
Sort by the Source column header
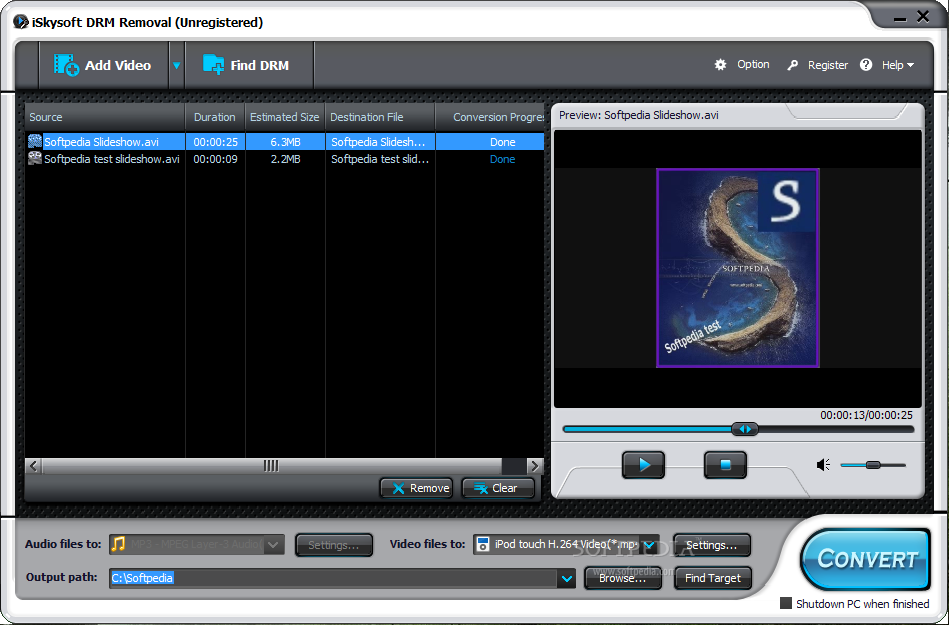click(105, 117)
